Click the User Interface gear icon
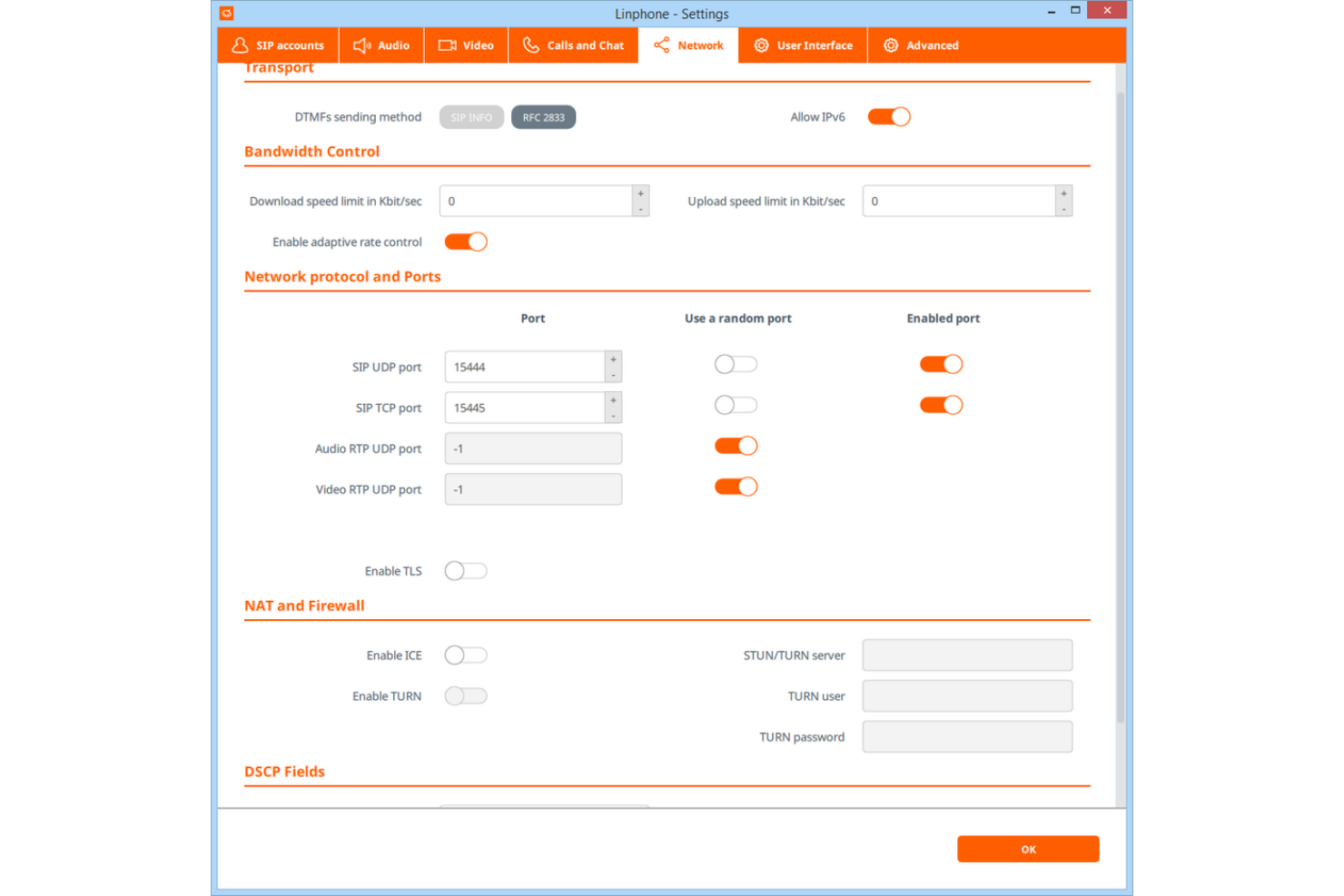The height and width of the screenshot is (896, 1344). point(761,45)
